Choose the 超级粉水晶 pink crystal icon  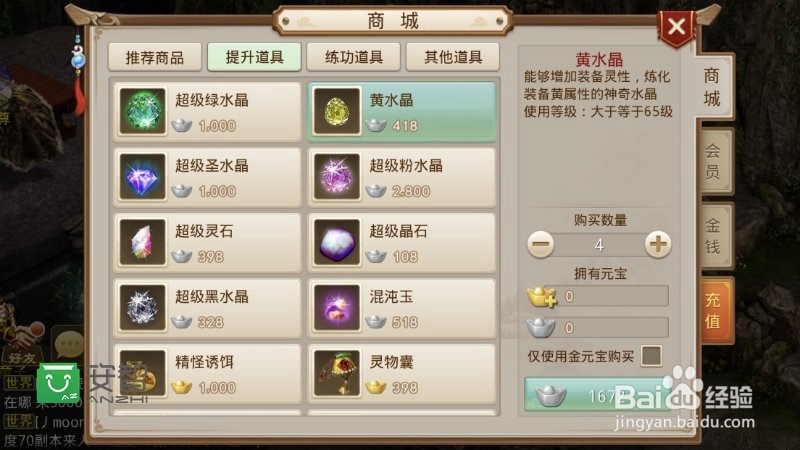[x=337, y=177]
